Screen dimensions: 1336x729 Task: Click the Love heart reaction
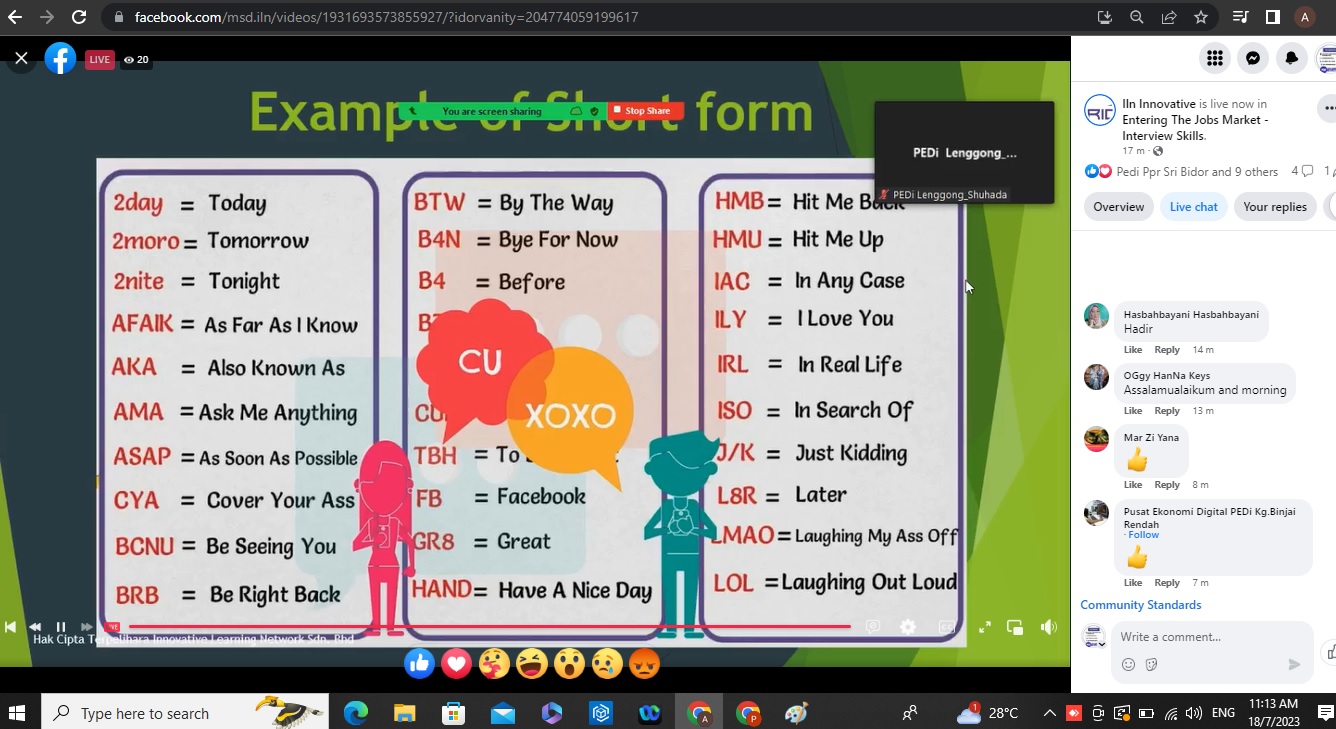point(456,663)
